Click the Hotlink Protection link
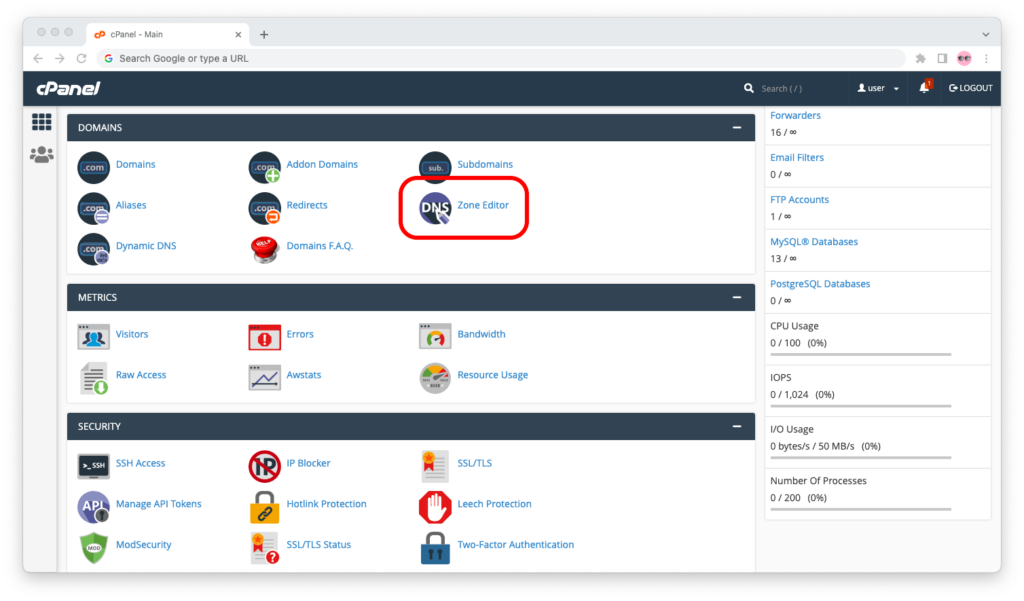Viewport: 1024px width, 601px height. [326, 504]
